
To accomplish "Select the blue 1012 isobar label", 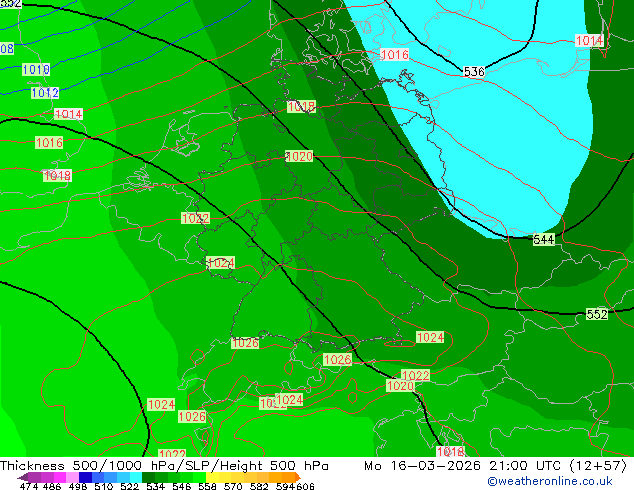I will point(45,93).
